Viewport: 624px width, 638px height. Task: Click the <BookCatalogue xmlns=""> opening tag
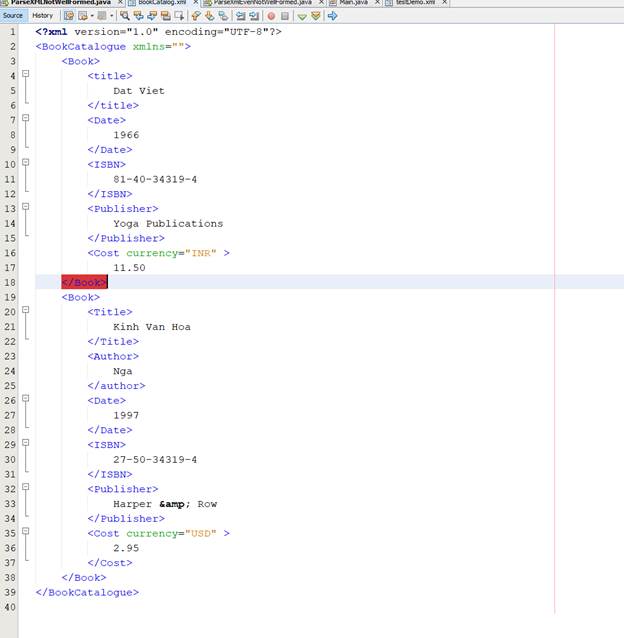pyautogui.click(x=113, y=46)
